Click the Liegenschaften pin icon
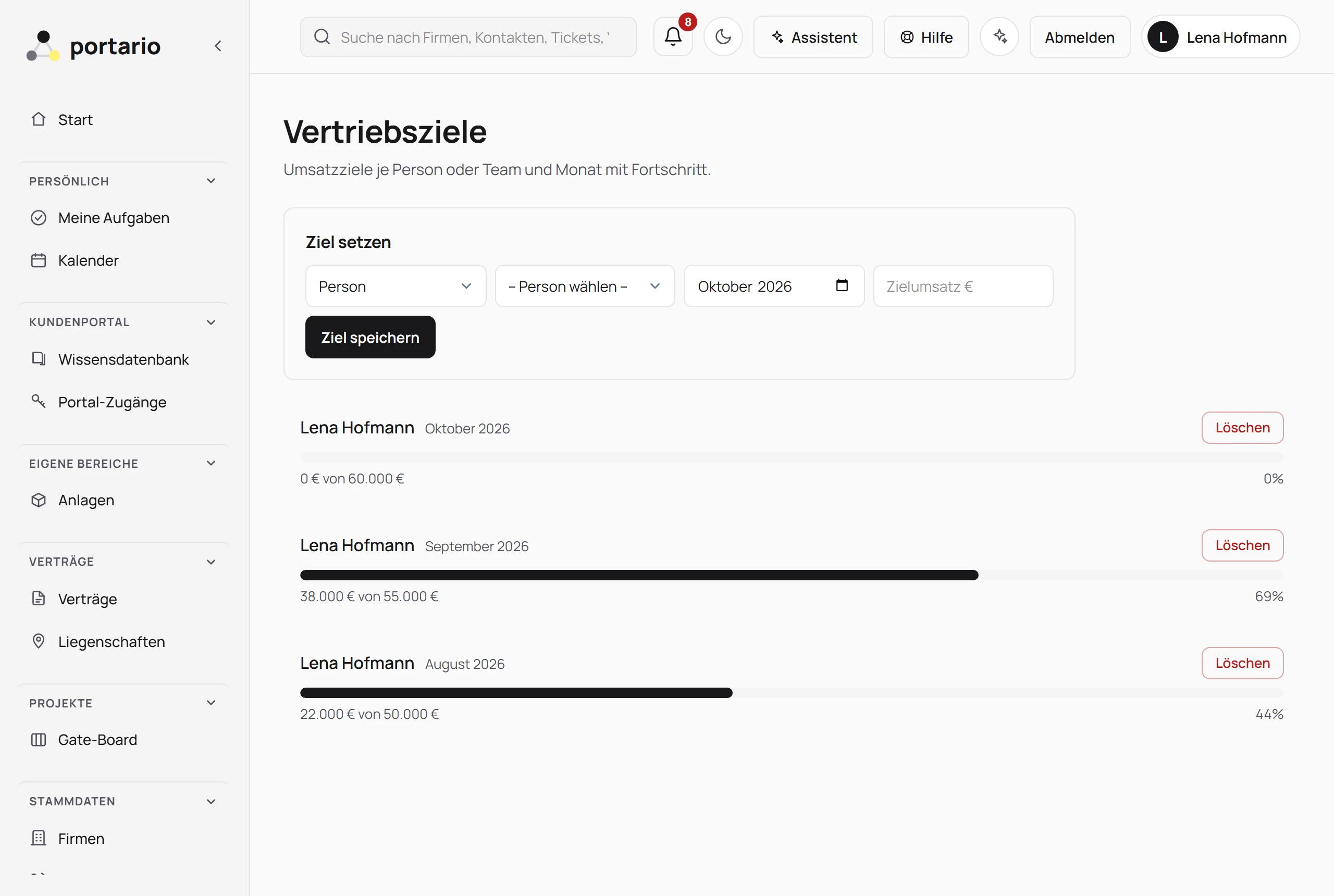The width and height of the screenshot is (1334, 896). pyautogui.click(x=38, y=641)
